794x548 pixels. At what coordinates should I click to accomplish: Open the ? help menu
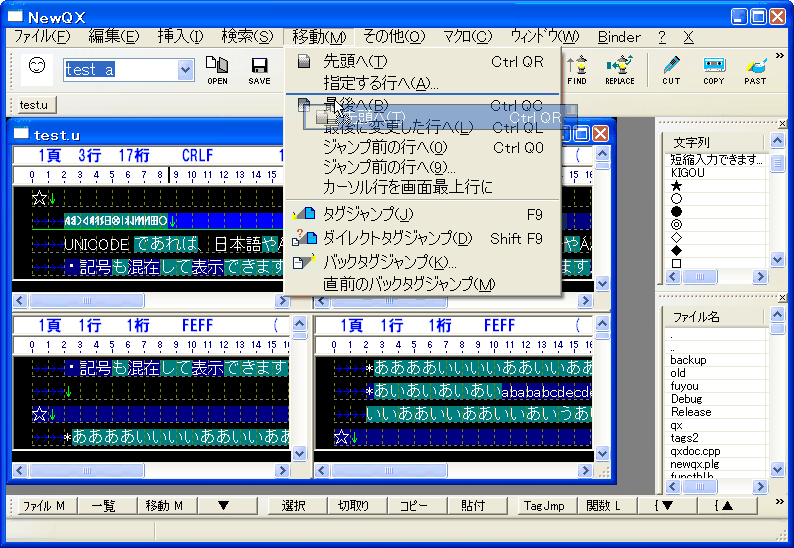point(662,36)
